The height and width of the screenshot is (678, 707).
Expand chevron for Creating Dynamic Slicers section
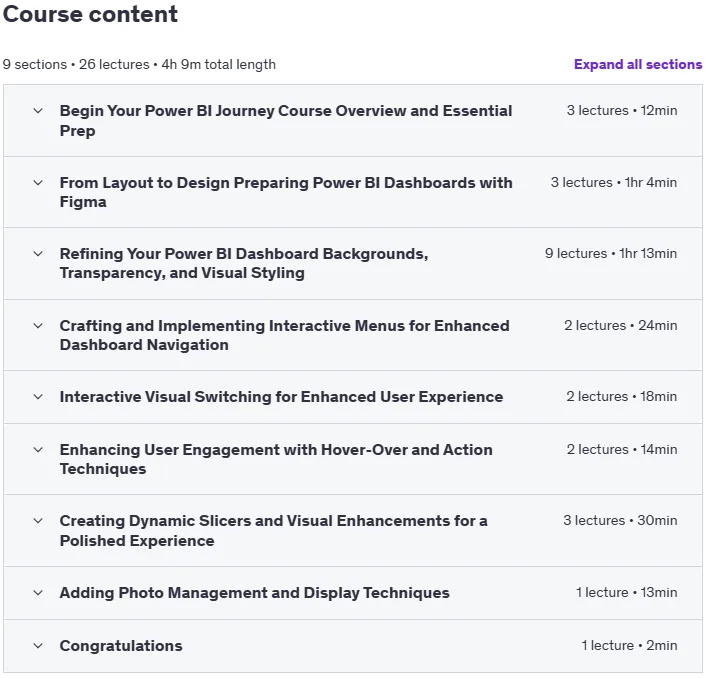click(x=38, y=521)
